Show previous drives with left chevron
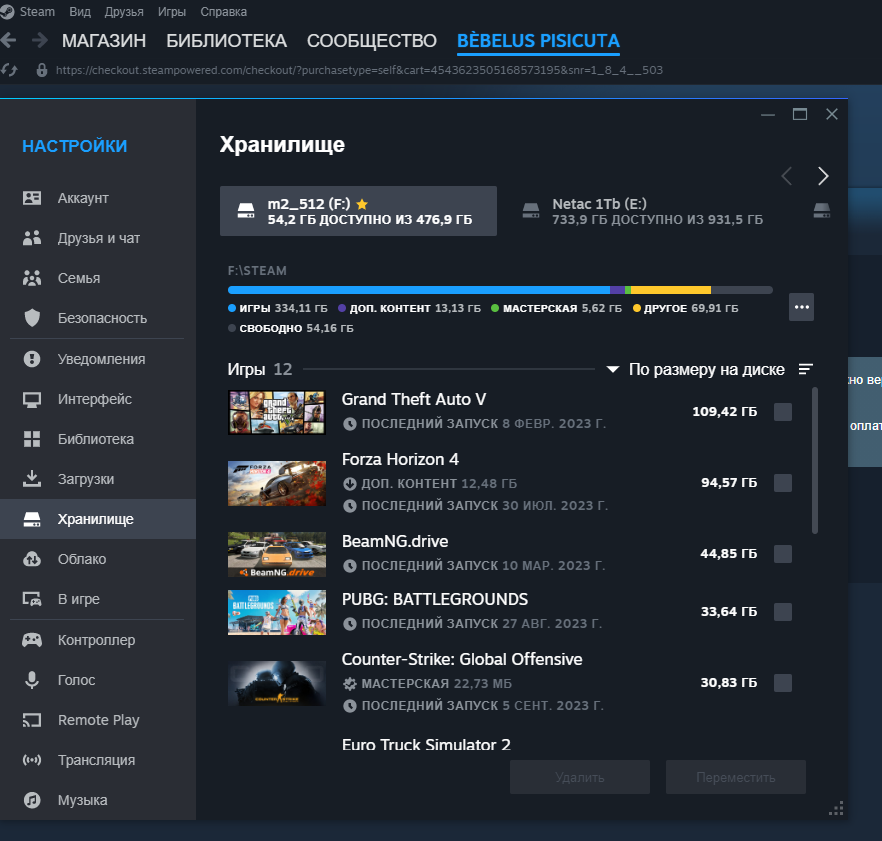The width and height of the screenshot is (882, 841). click(787, 176)
